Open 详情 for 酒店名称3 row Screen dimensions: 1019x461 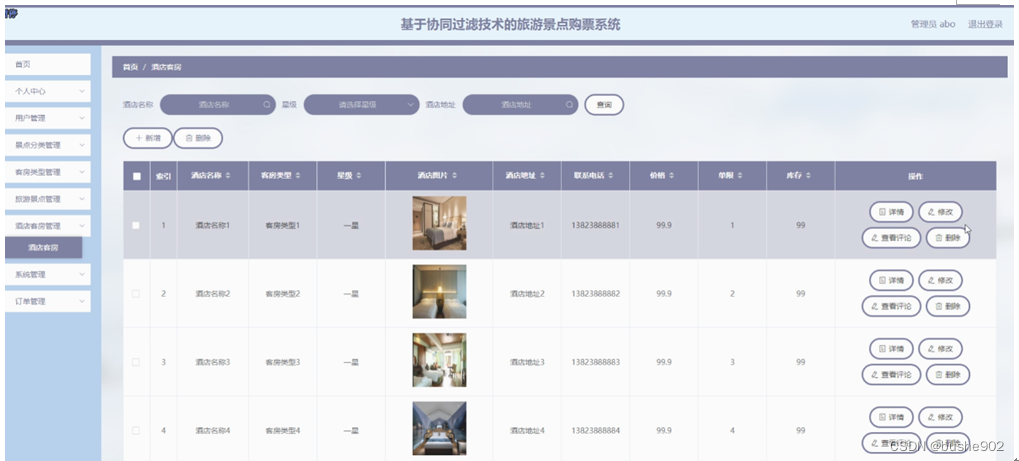[x=891, y=349]
